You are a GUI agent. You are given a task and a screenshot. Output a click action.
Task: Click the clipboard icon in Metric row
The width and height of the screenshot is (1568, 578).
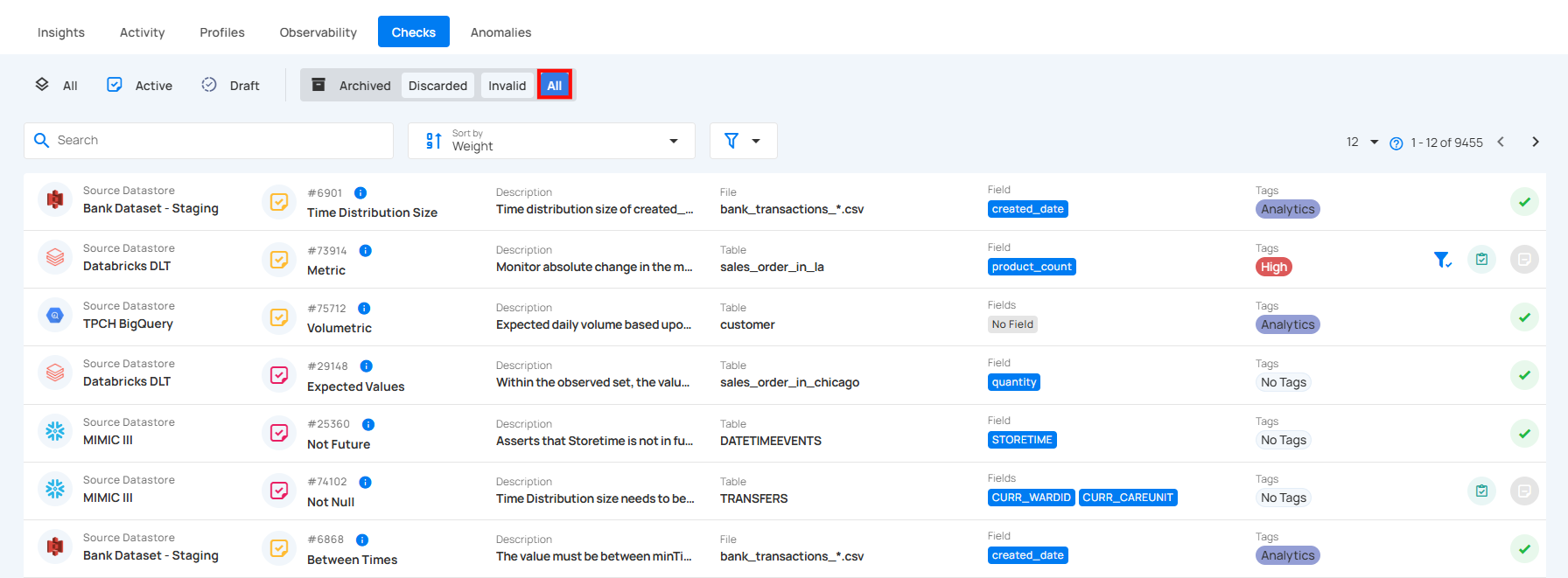coord(1481,260)
